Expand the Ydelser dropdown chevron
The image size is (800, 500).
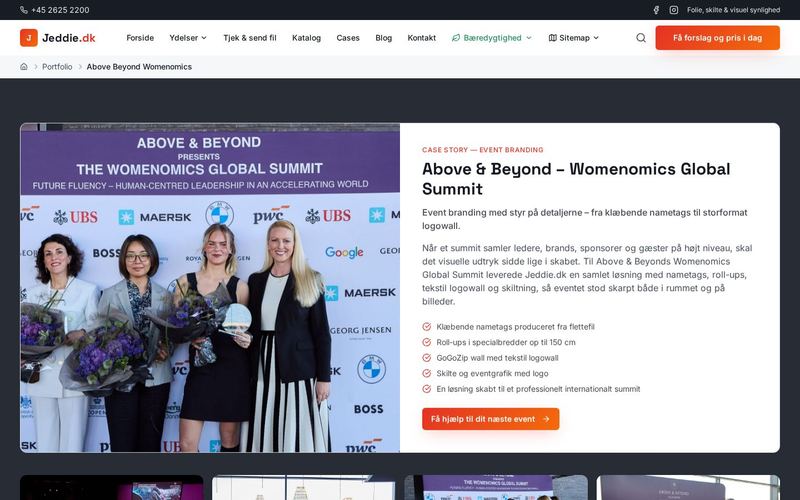click(204, 38)
